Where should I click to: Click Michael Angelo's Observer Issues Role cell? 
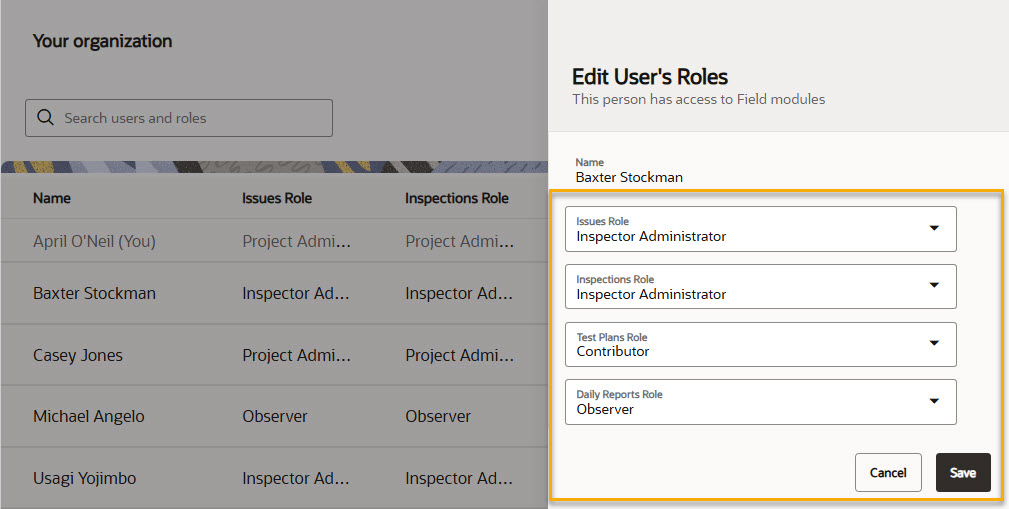[x=275, y=416]
